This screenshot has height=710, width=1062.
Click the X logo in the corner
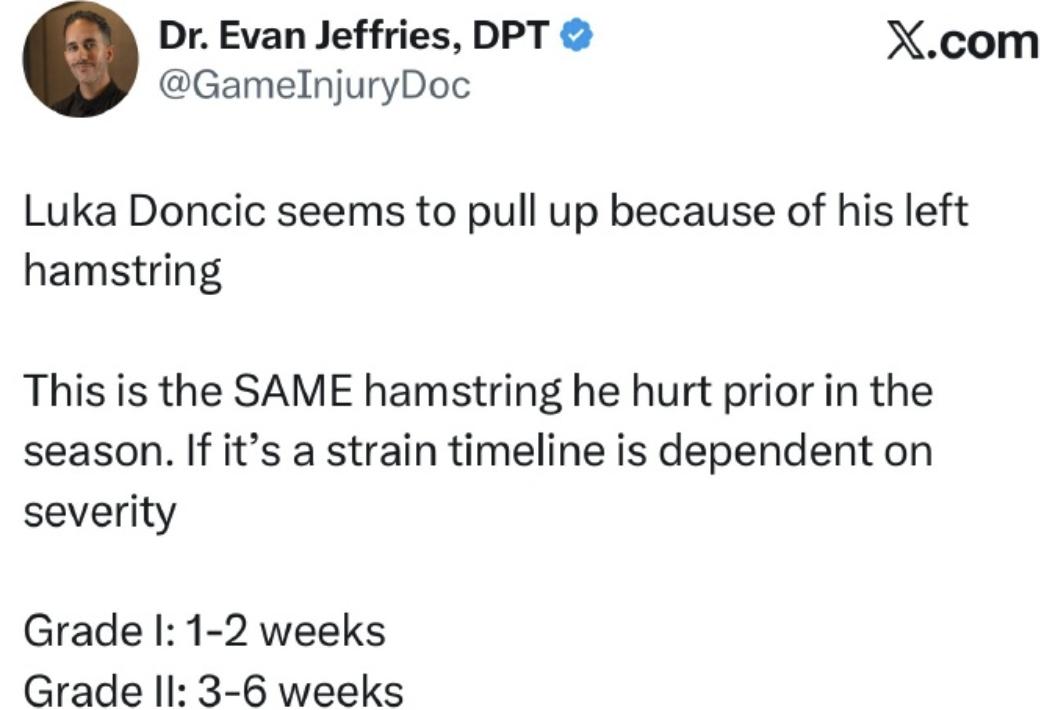(x=911, y=42)
